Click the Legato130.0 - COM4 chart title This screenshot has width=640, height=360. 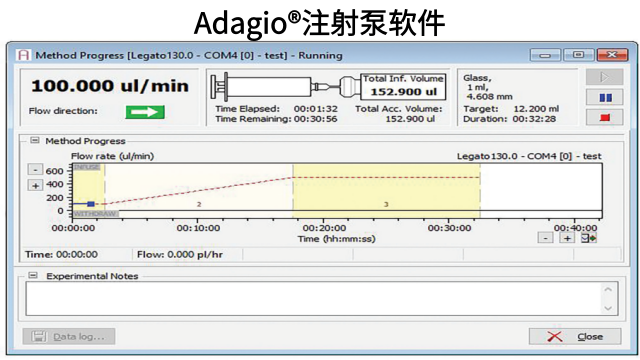point(529,156)
